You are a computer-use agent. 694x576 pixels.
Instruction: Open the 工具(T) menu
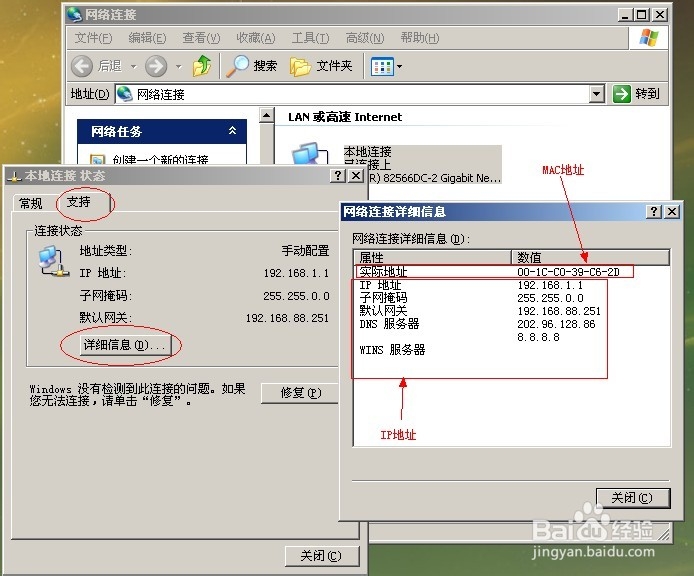click(310, 38)
